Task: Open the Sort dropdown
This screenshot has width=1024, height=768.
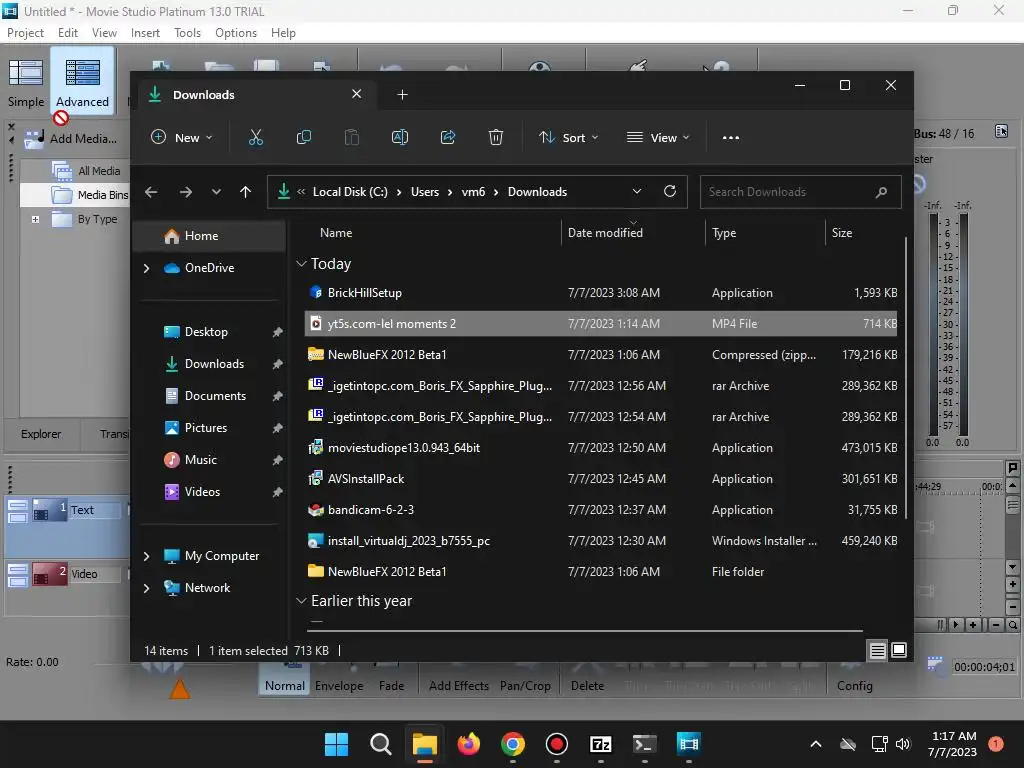Action: (x=568, y=138)
